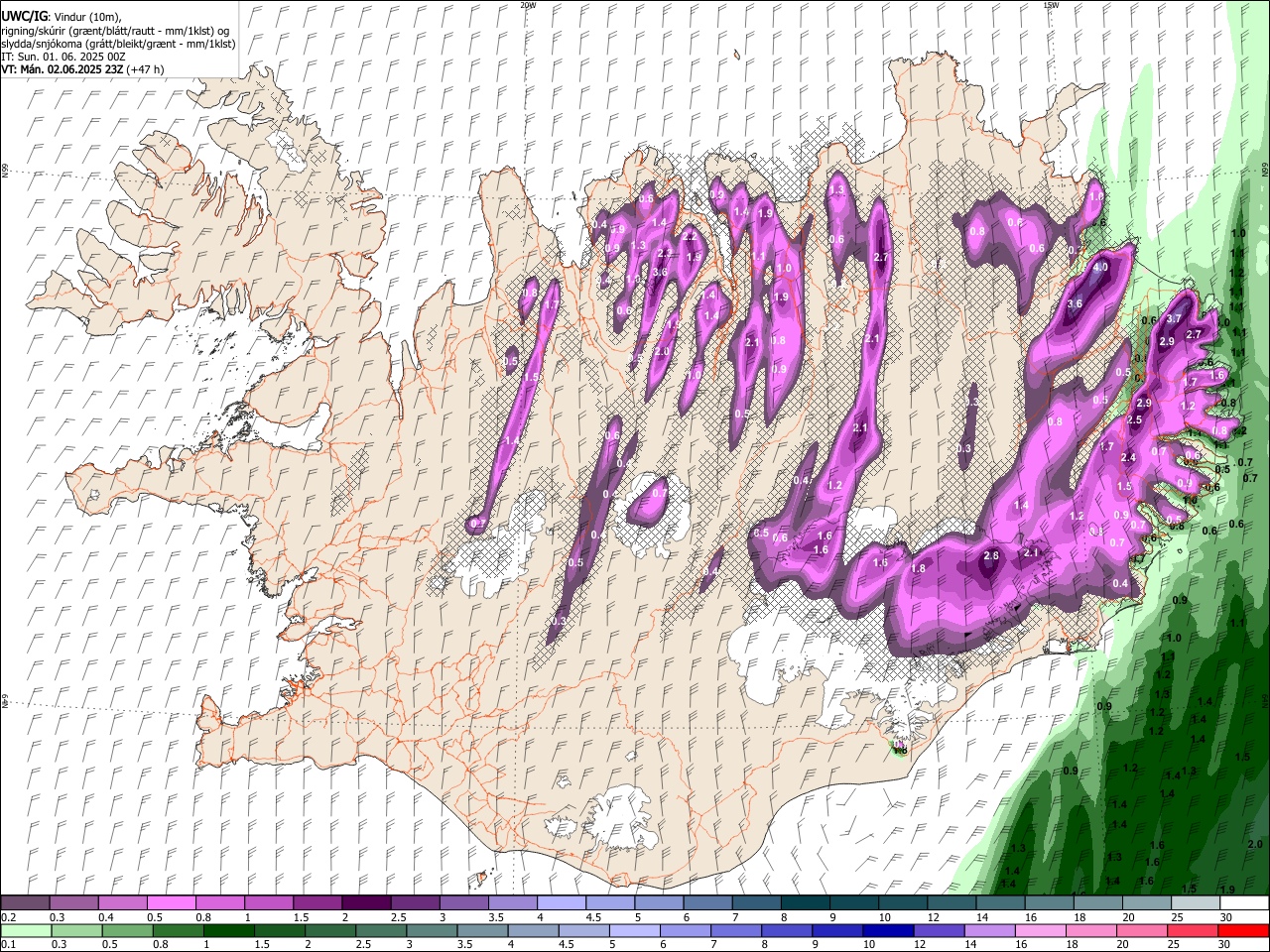Click the 'IT: Sun. 01. 06. 2025 00Z' line
This screenshot has height=952, width=1270.
63,57
